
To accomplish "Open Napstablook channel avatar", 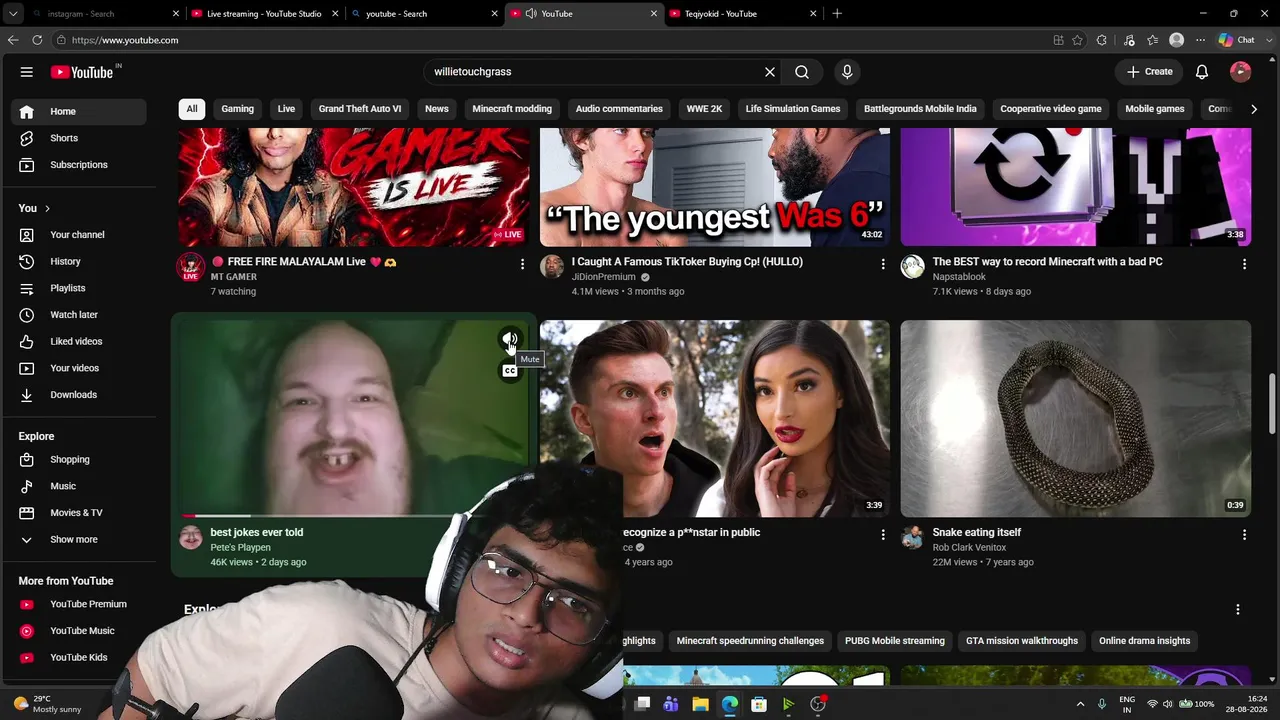I will coord(913,267).
